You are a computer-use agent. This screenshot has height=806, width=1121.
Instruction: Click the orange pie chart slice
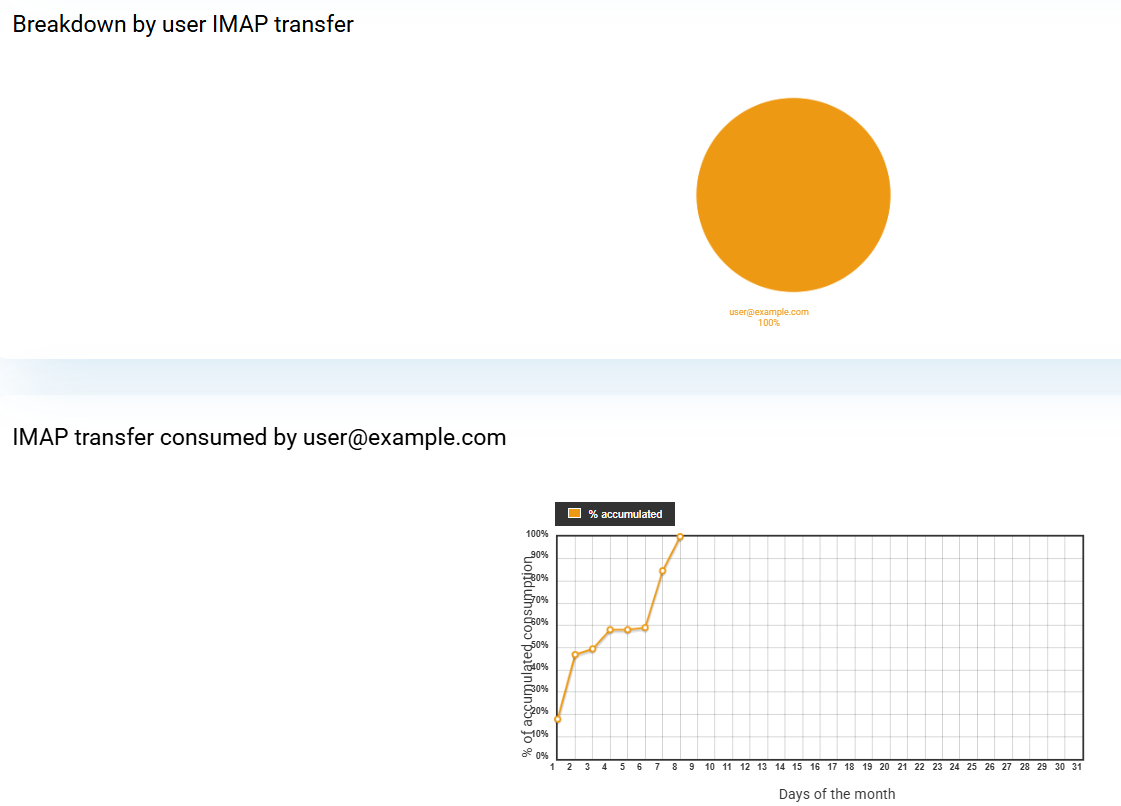[793, 195]
